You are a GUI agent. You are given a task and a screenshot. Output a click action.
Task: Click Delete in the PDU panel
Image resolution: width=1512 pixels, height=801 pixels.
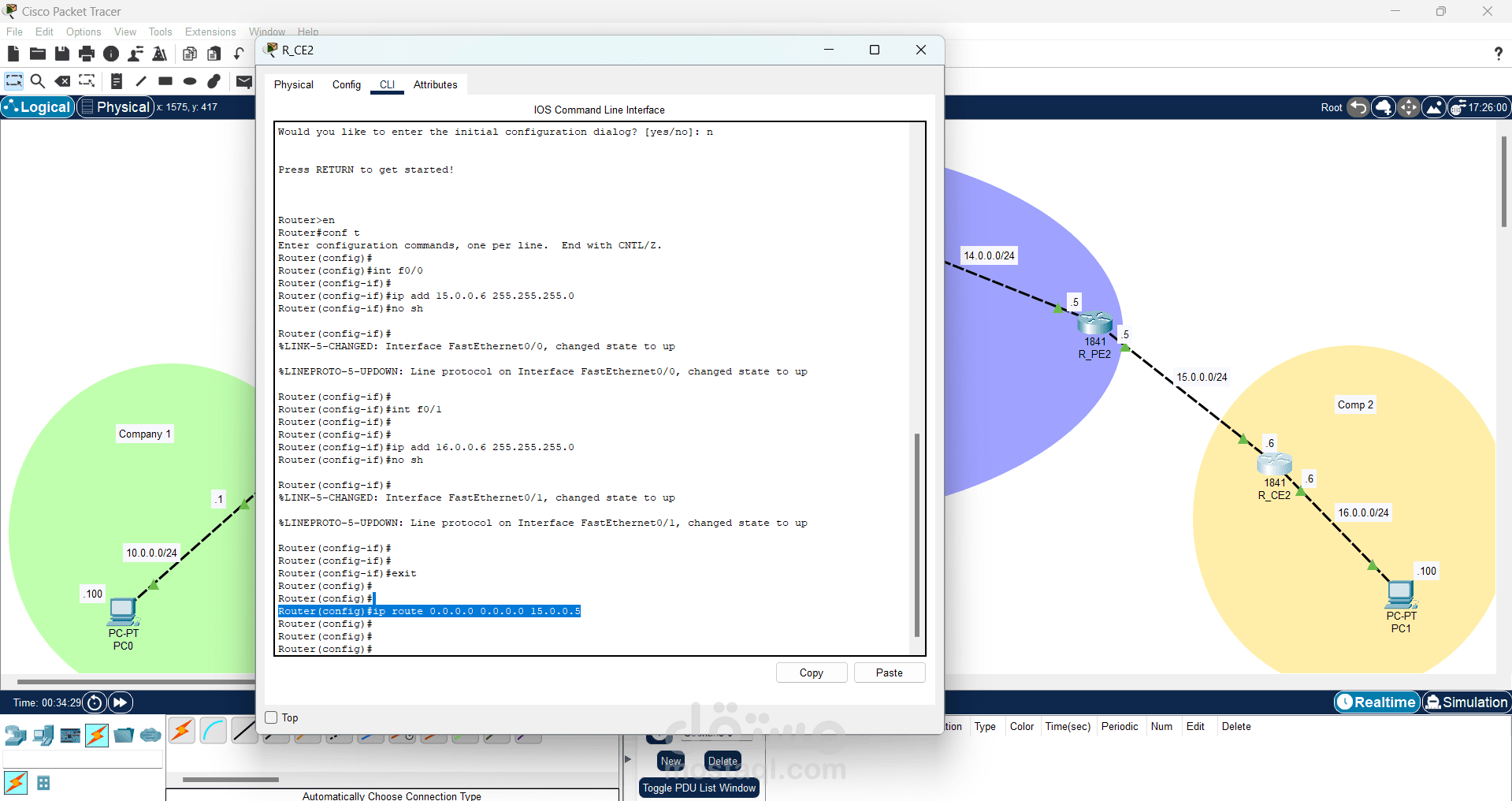(x=723, y=761)
